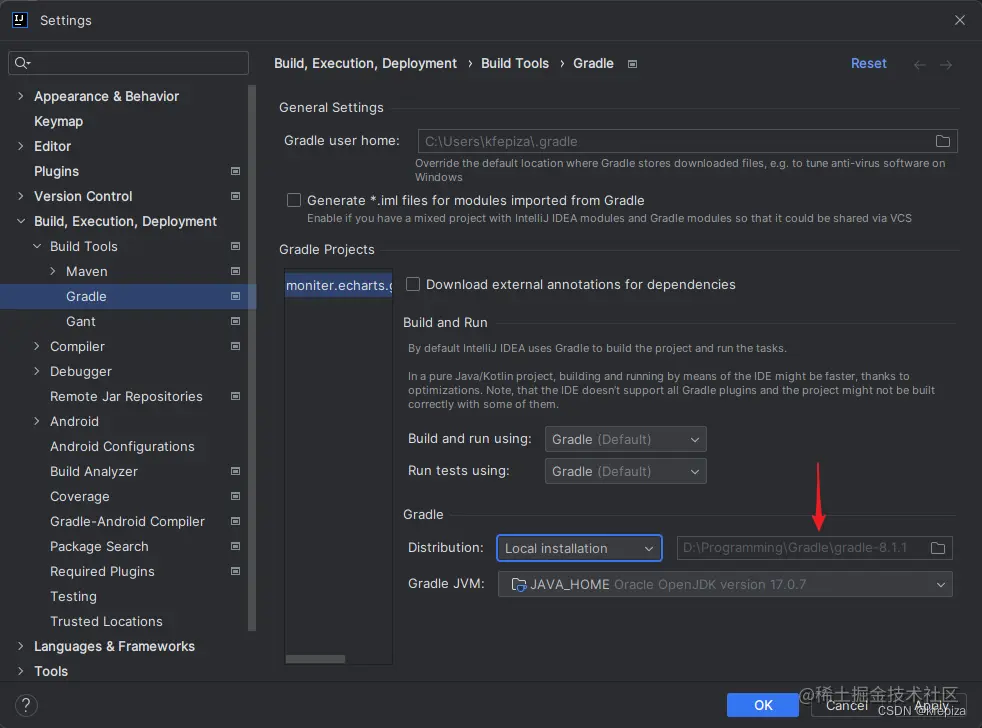This screenshot has width=982, height=728.
Task: Expand the Editor section
Action: pos(21,146)
